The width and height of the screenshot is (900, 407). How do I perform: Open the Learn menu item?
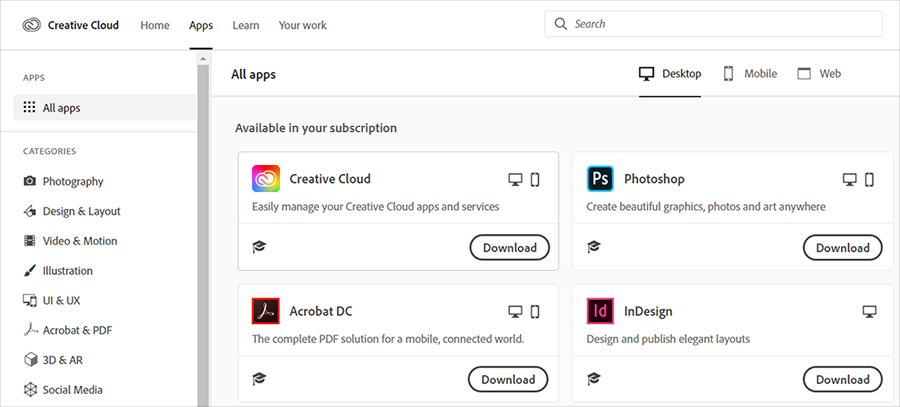246,25
